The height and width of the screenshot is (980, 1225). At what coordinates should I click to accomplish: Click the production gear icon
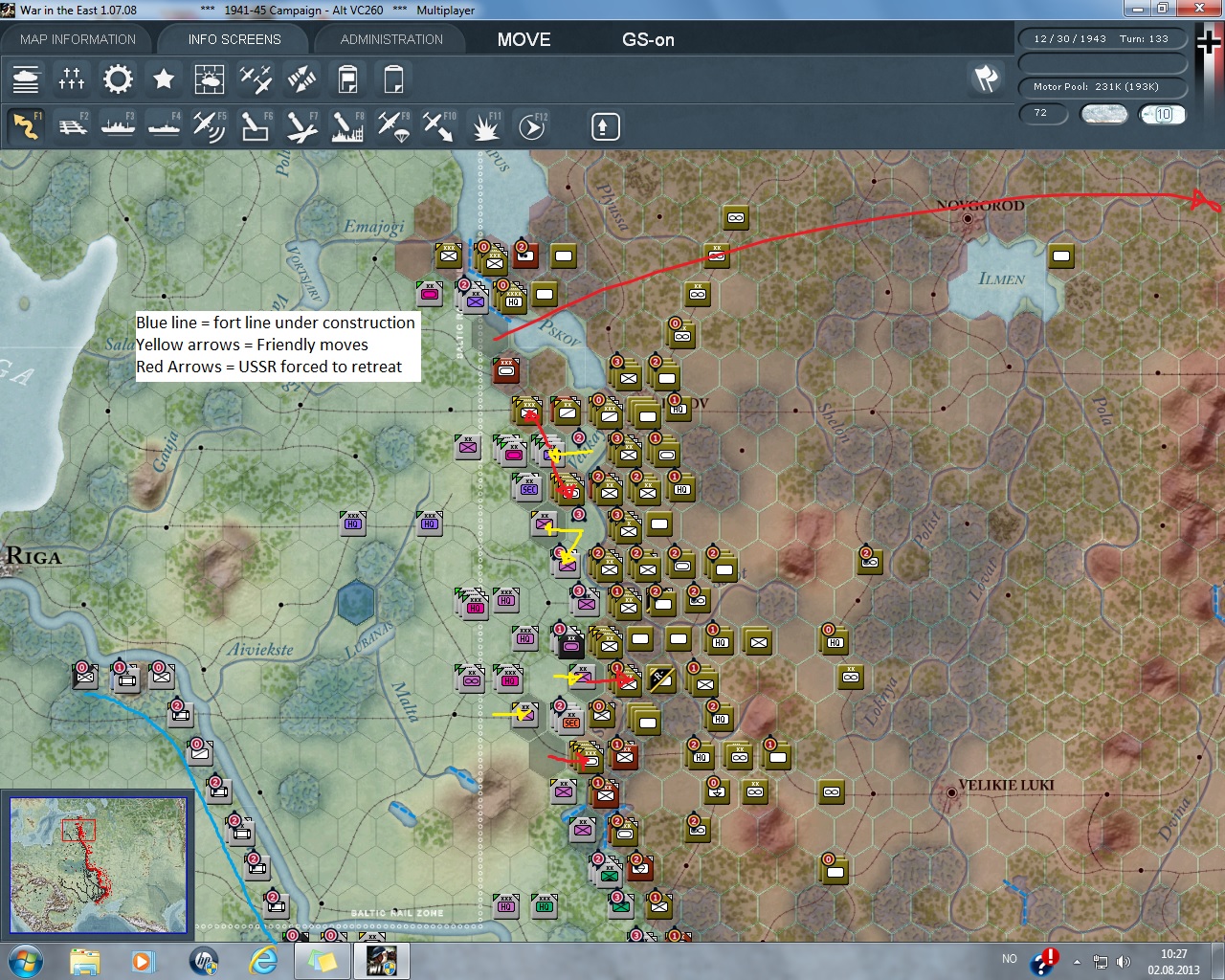click(x=118, y=78)
